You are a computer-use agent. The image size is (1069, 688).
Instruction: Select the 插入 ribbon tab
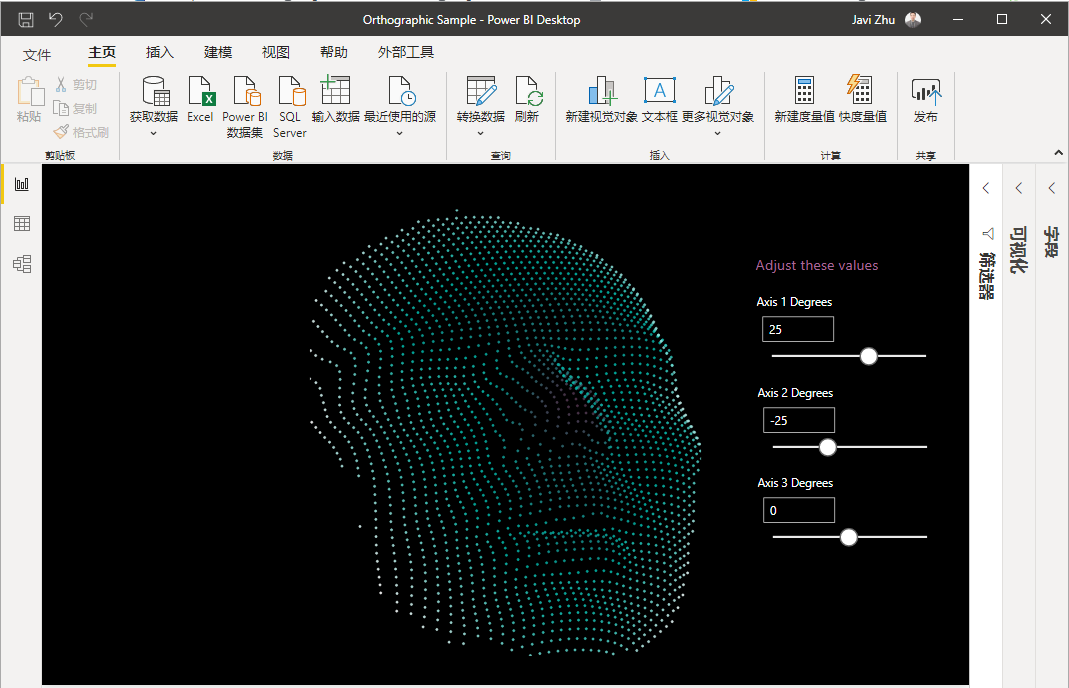[x=160, y=53]
